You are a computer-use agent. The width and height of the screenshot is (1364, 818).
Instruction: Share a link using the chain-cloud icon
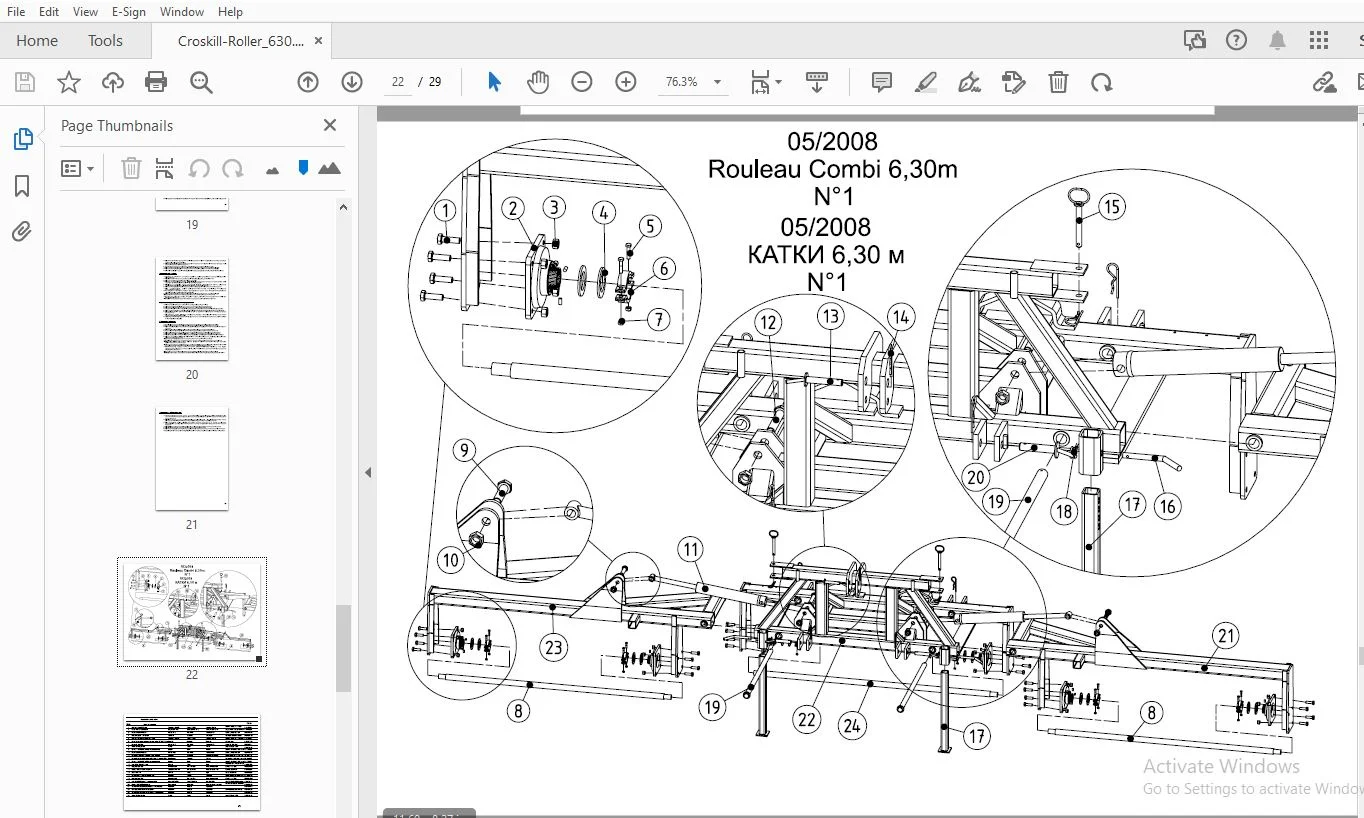pos(1325,82)
